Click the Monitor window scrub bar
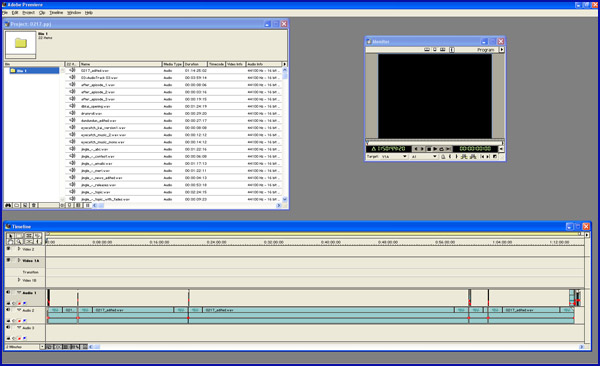The width and height of the screenshot is (600, 366). point(434,142)
